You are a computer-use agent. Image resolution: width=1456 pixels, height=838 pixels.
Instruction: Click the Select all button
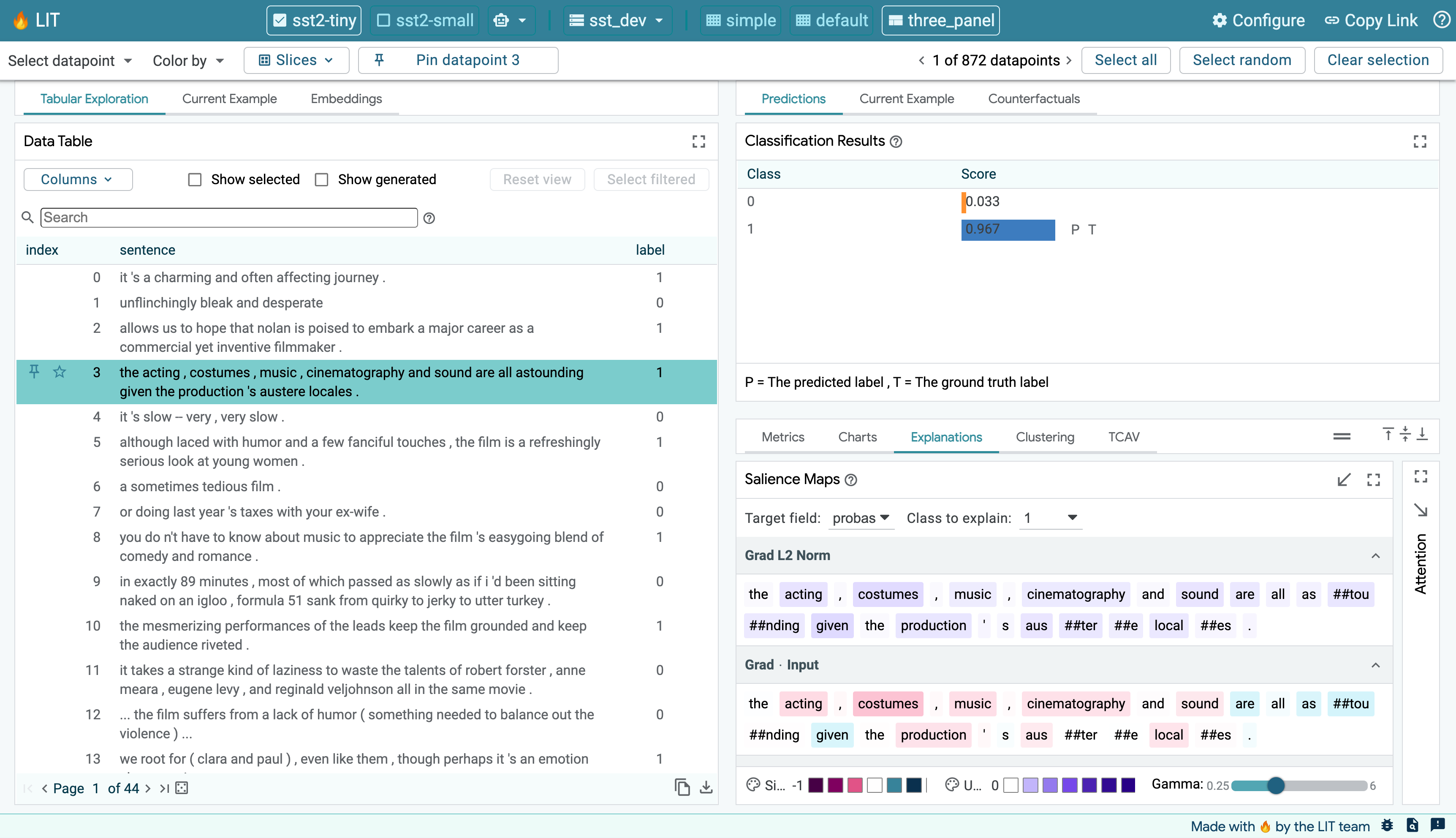pos(1126,60)
